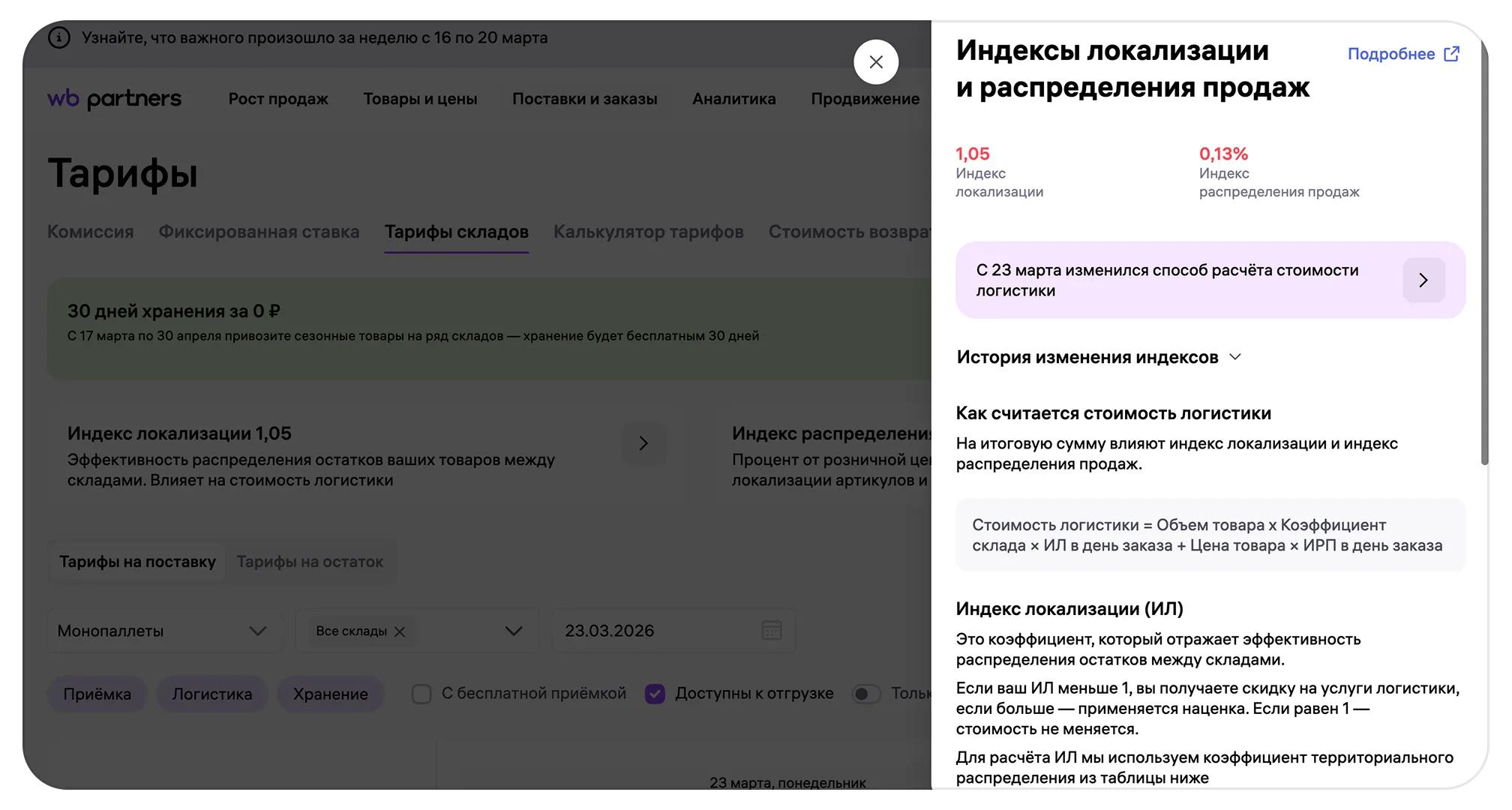Click arrow on logistics calculation notice

[x=1423, y=280]
